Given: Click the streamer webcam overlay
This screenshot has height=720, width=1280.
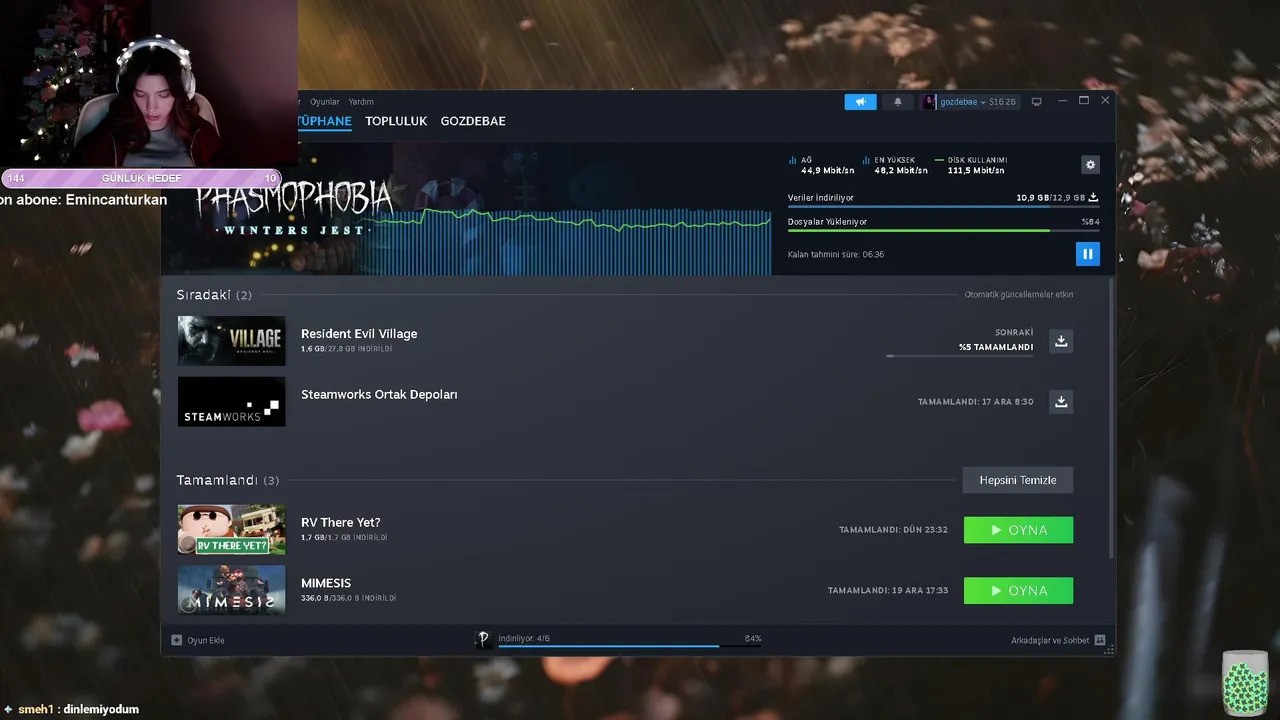Looking at the screenshot, I should click(148, 84).
